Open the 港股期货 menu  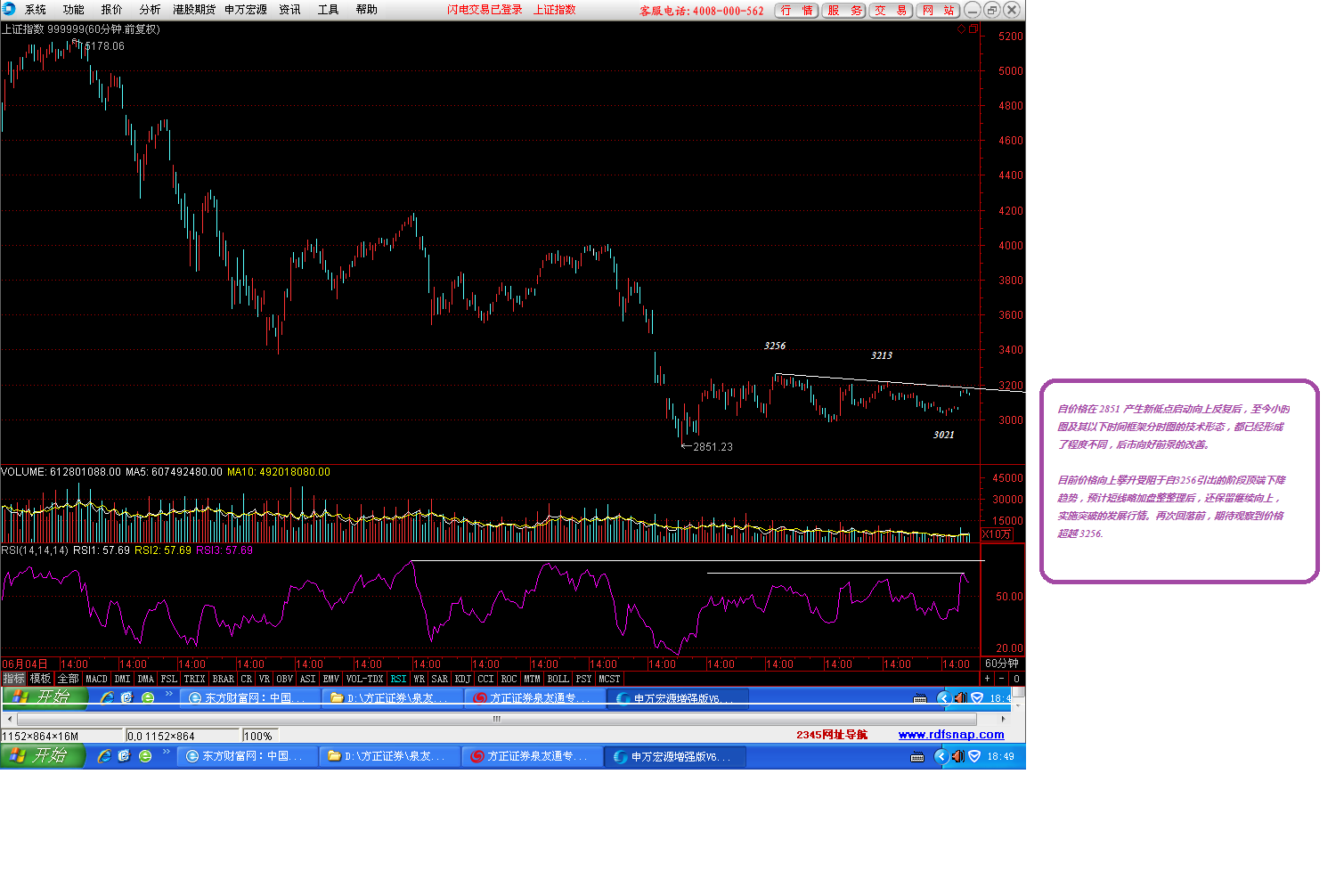coord(194,10)
